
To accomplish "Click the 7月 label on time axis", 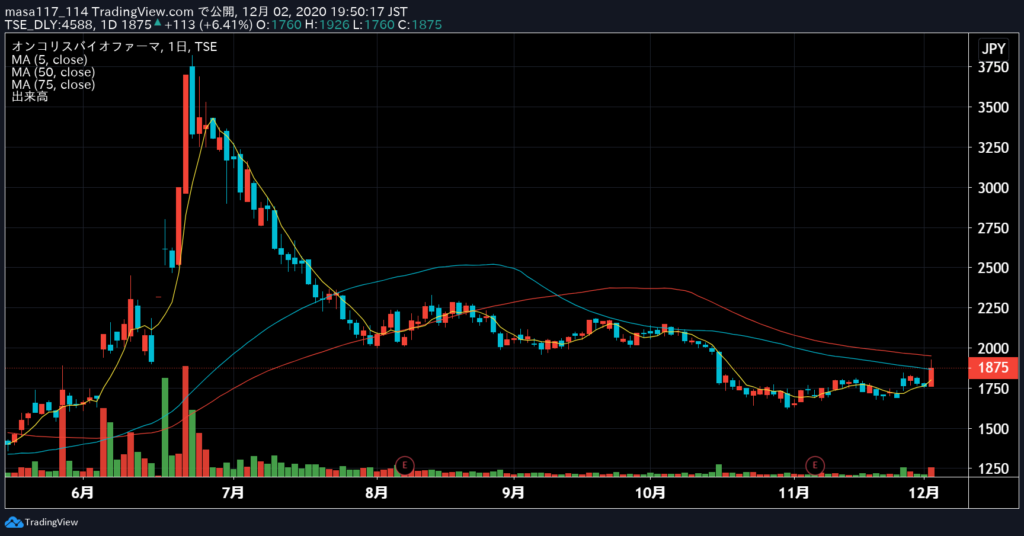I will pyautogui.click(x=232, y=492).
